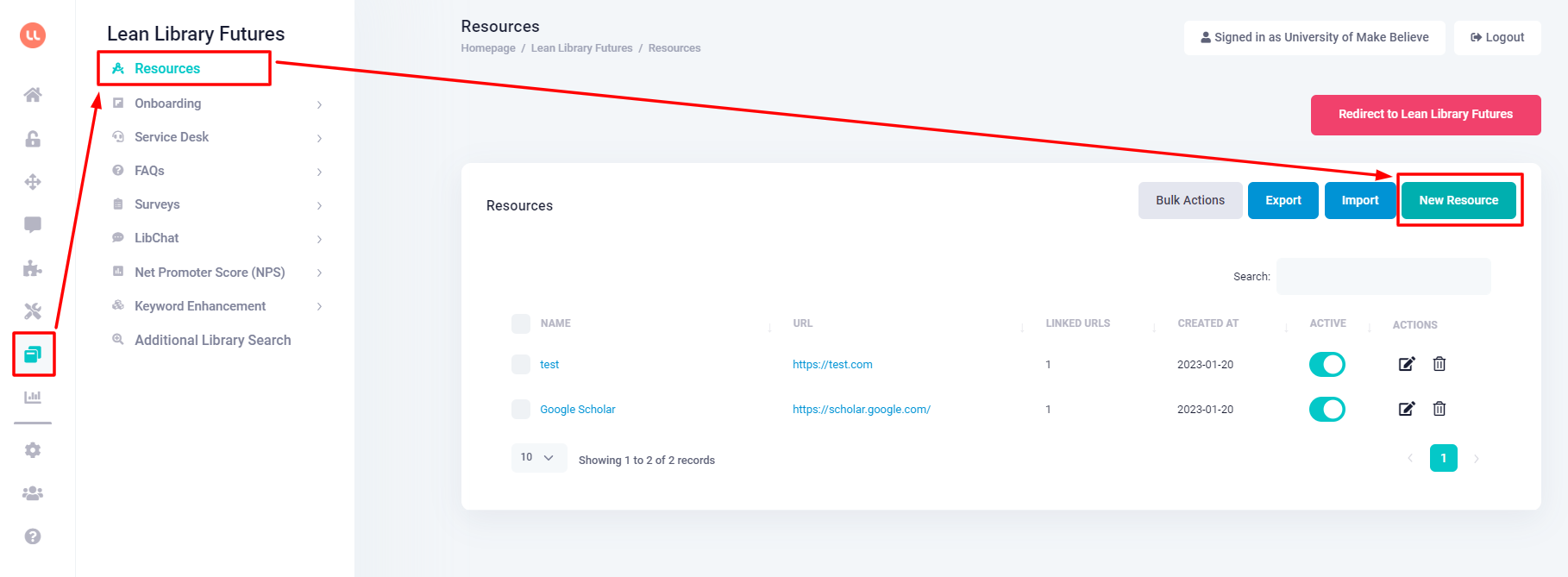This screenshot has height=577, width=1568.
Task: Click the previous page arrow in pagination
Action: point(1410,458)
